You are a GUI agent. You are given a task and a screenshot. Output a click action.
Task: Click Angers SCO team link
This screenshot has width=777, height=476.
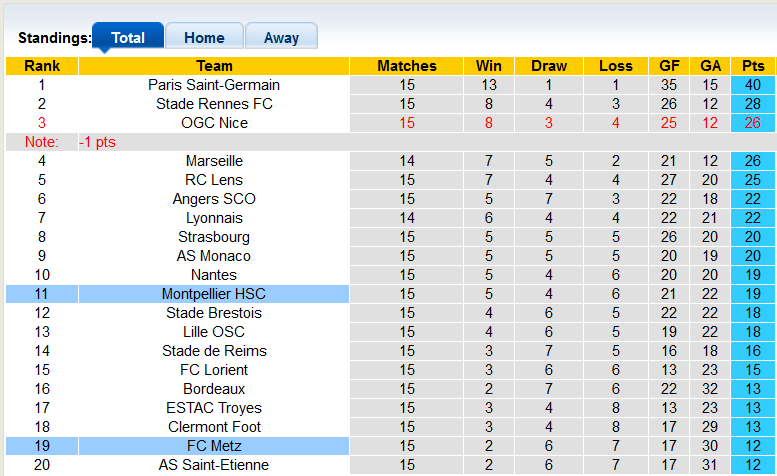tap(214, 199)
